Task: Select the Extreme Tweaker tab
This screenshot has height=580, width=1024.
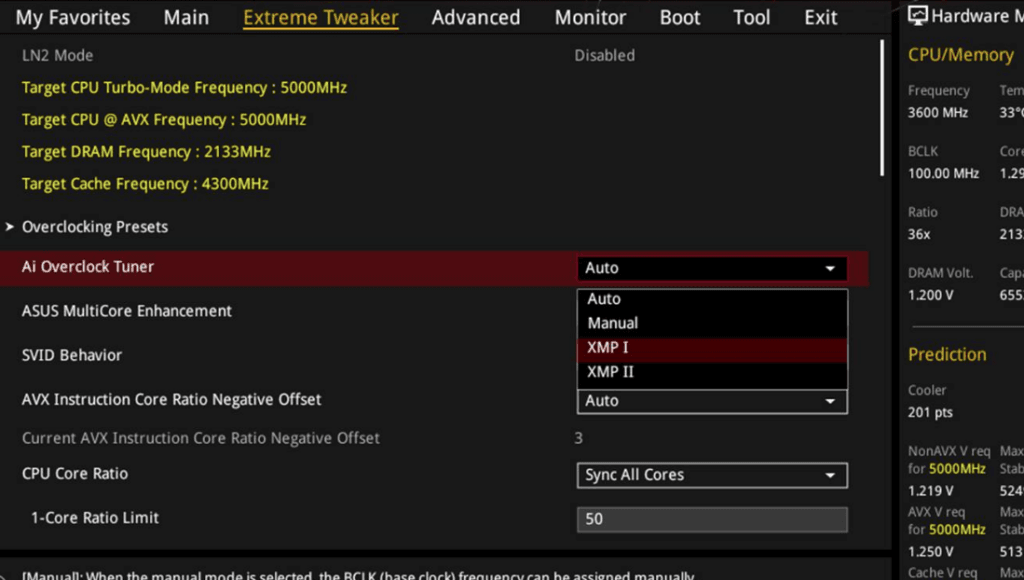Action: point(321,18)
